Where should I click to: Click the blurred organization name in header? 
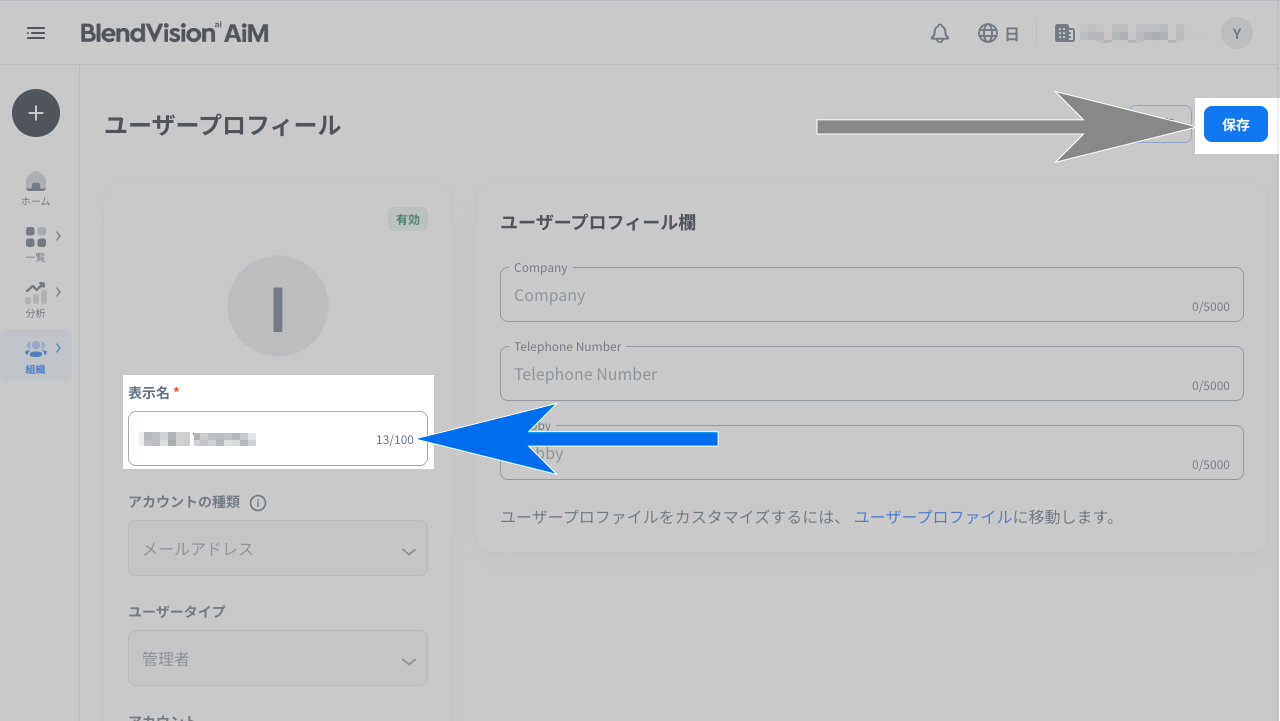1144,33
